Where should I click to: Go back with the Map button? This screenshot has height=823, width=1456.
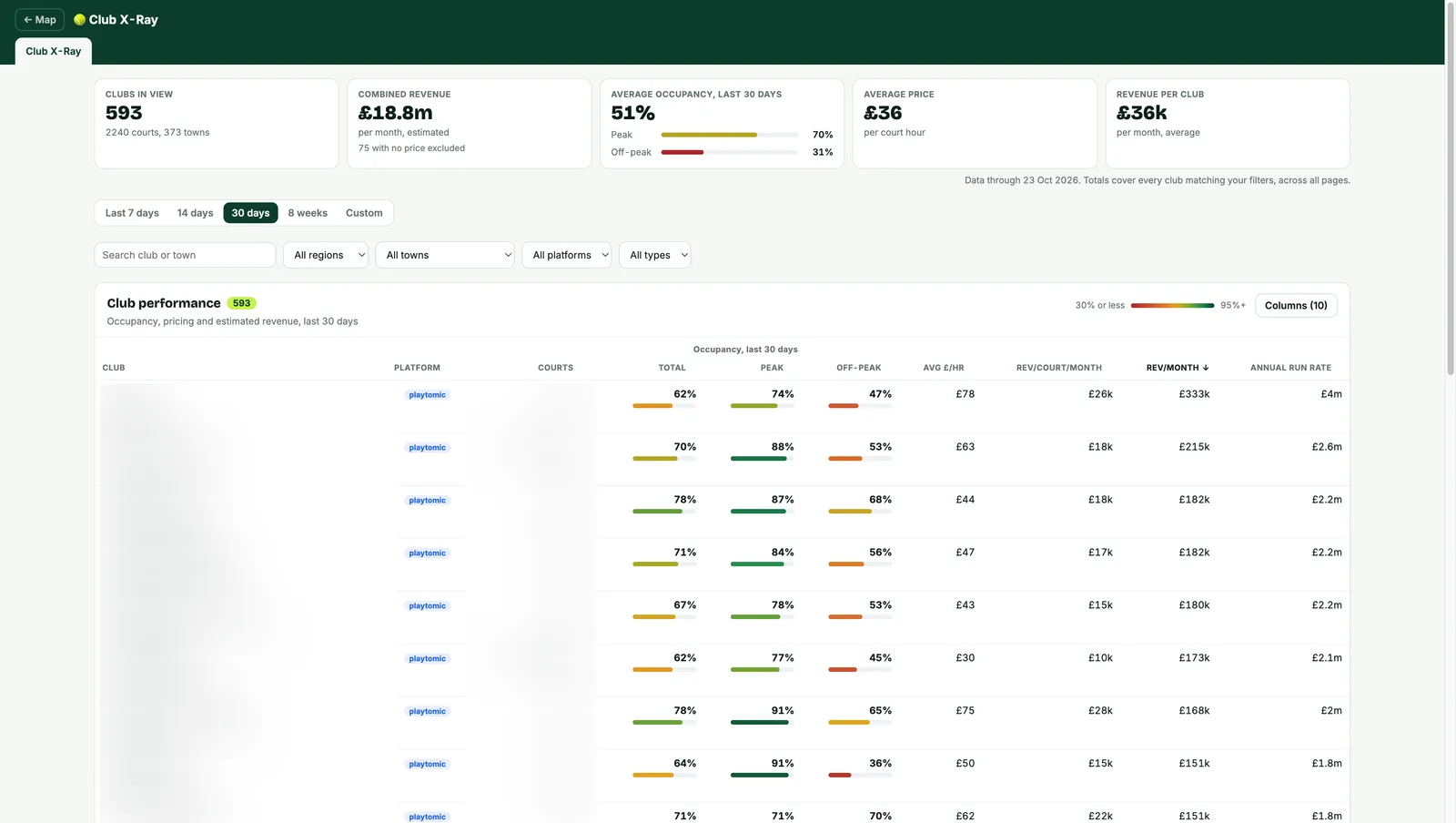tap(40, 20)
